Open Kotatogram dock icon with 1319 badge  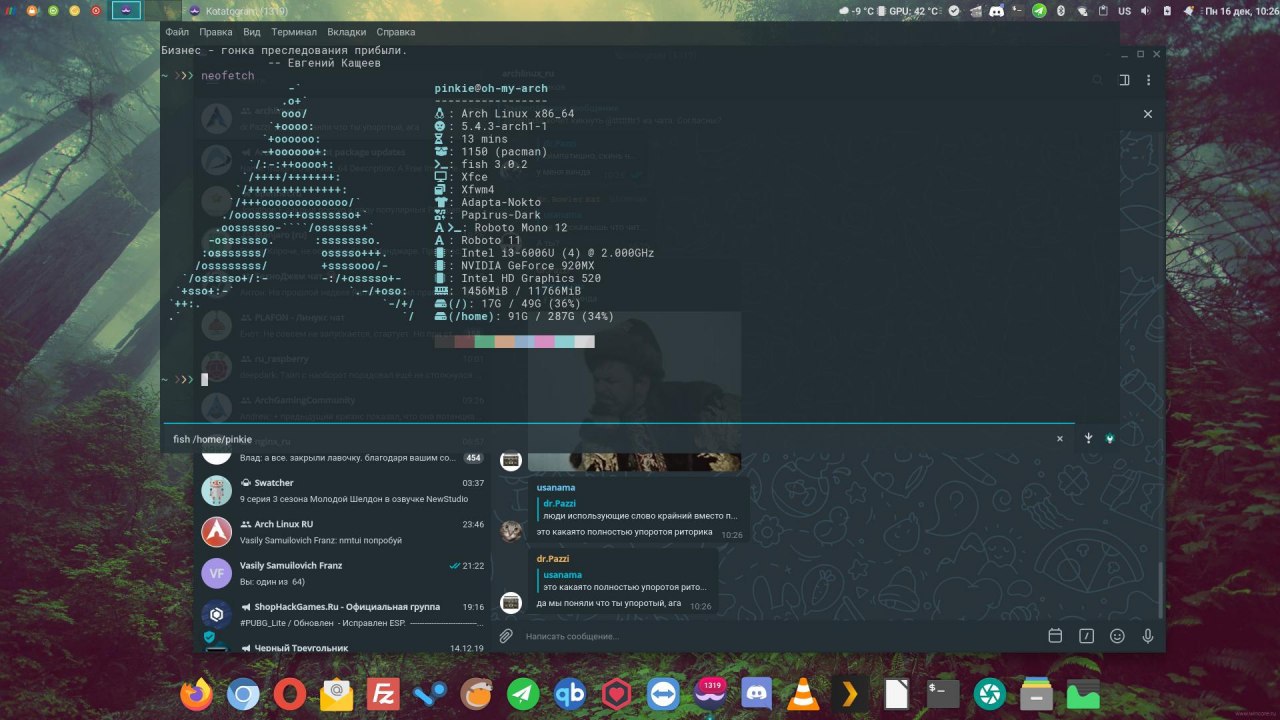[x=710, y=693]
